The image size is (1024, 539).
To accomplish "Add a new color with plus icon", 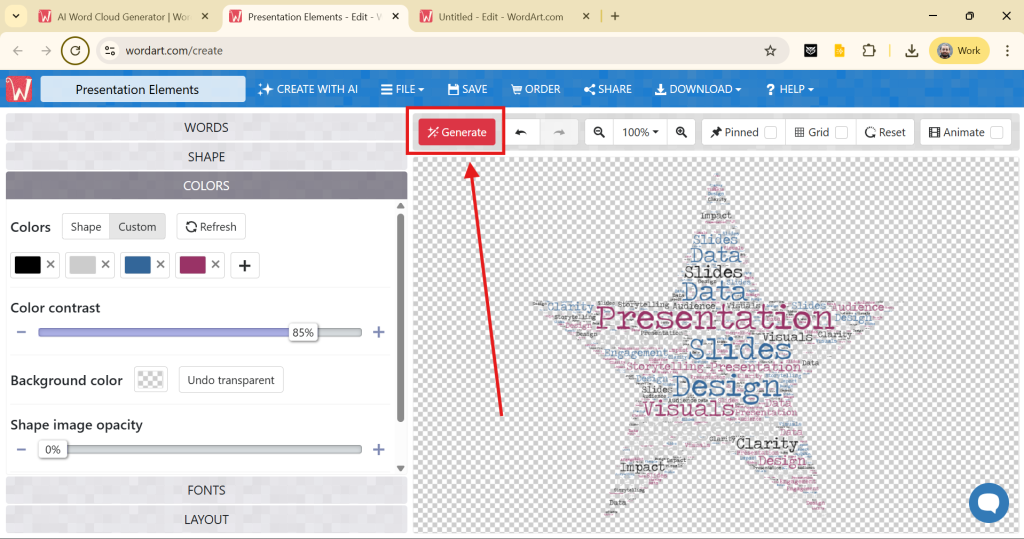I will (x=245, y=265).
